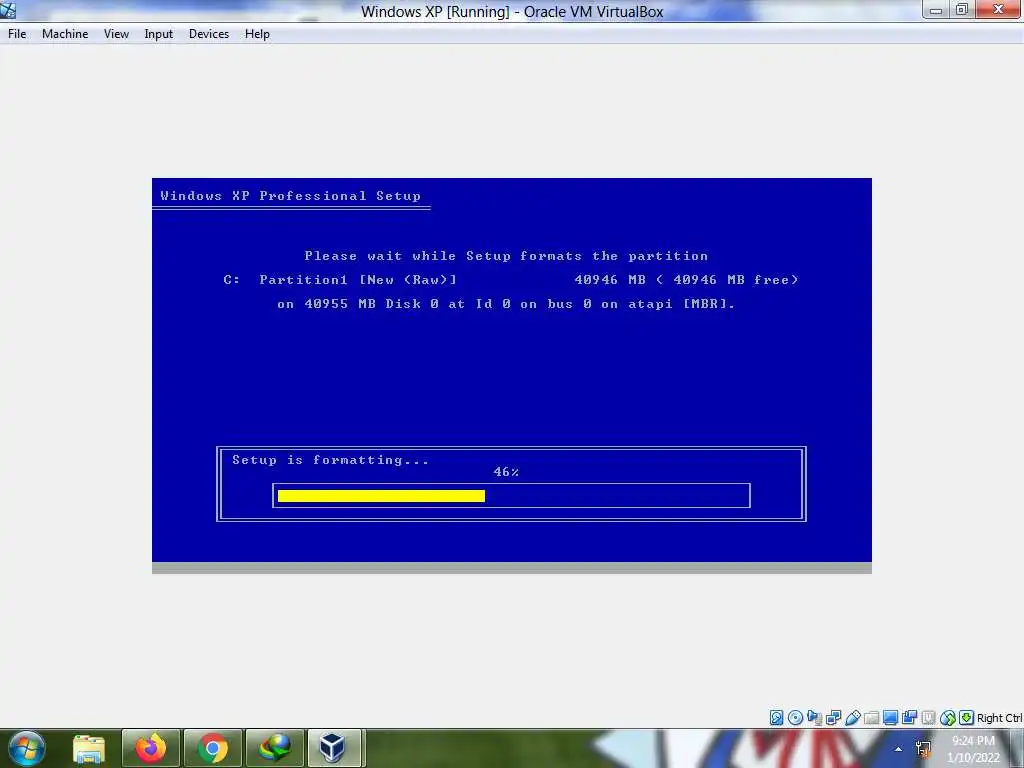The width and height of the screenshot is (1024, 768).
Task: Click the audio status icon
Action: tap(814, 718)
